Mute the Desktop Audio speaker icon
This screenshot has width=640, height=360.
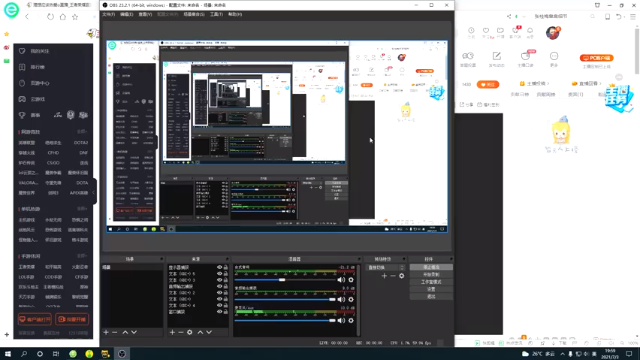[x=341, y=280]
